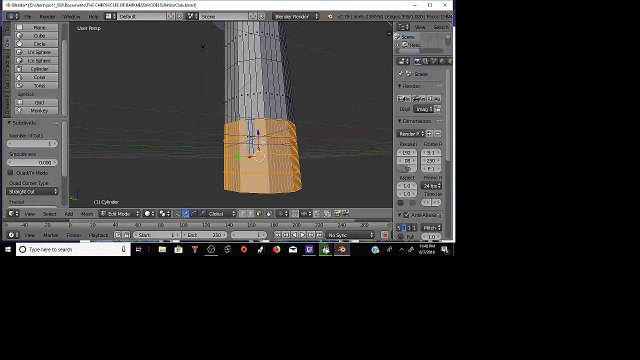640x360 pixels.
Task: Open the Render menu
Action: (x=47, y=16)
